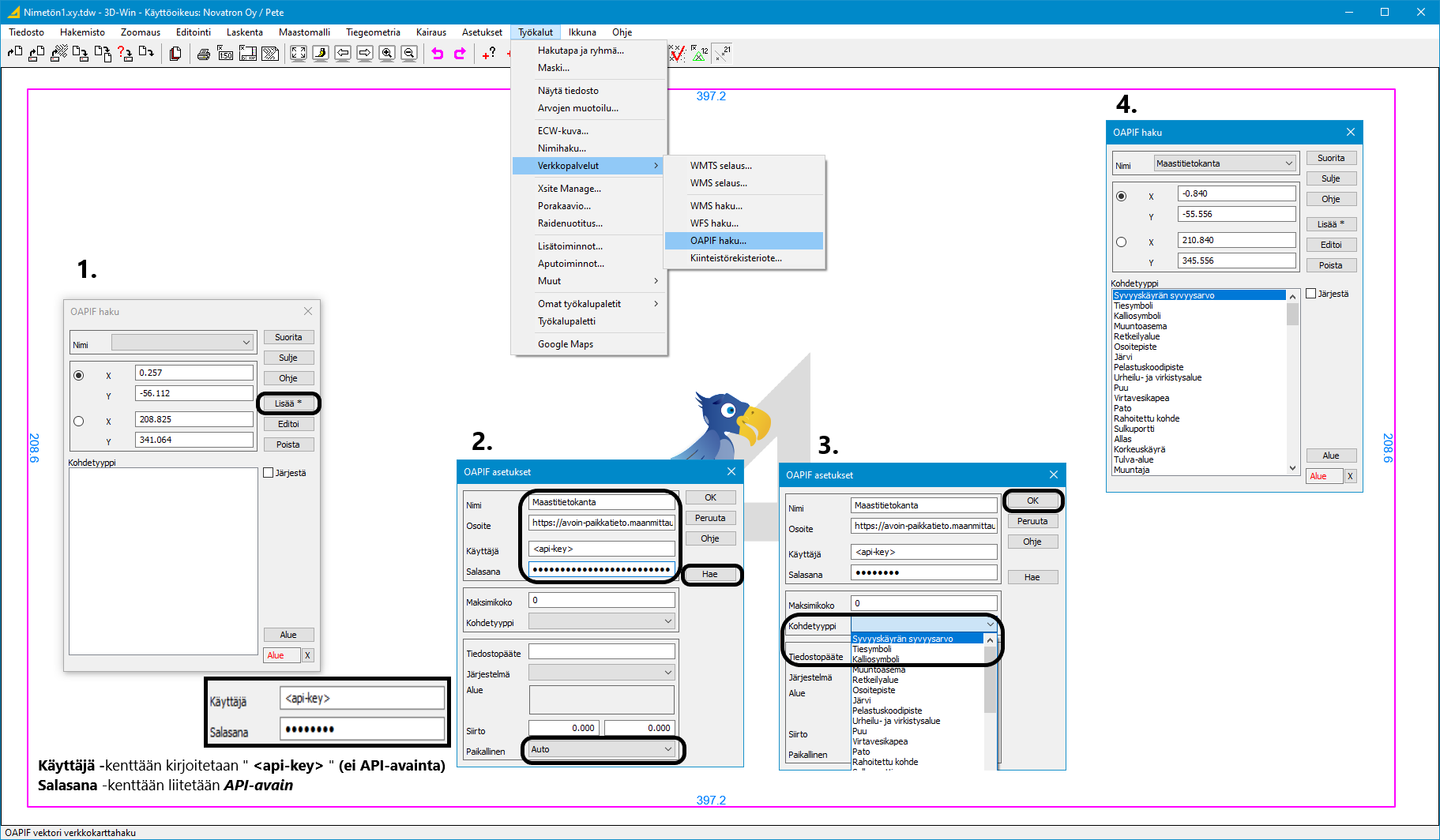Click the Osoite field with https://avoin-paikkatieto URL
Screen dimensions: 1440x840
pos(602,523)
